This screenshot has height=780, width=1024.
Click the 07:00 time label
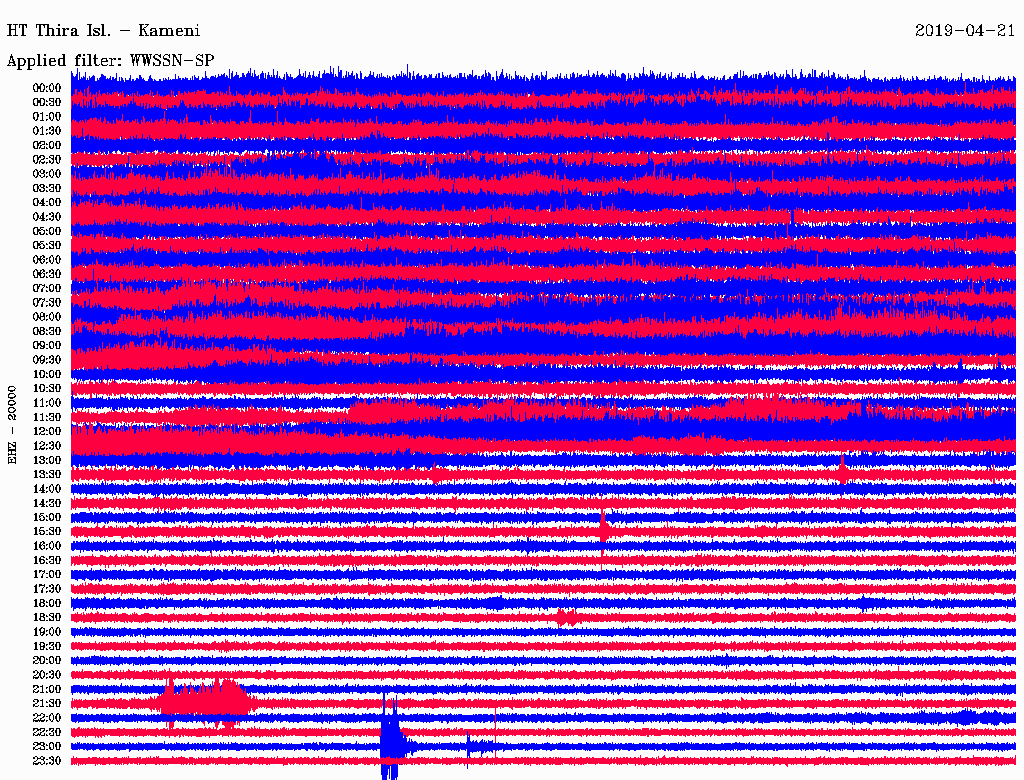tap(47, 289)
